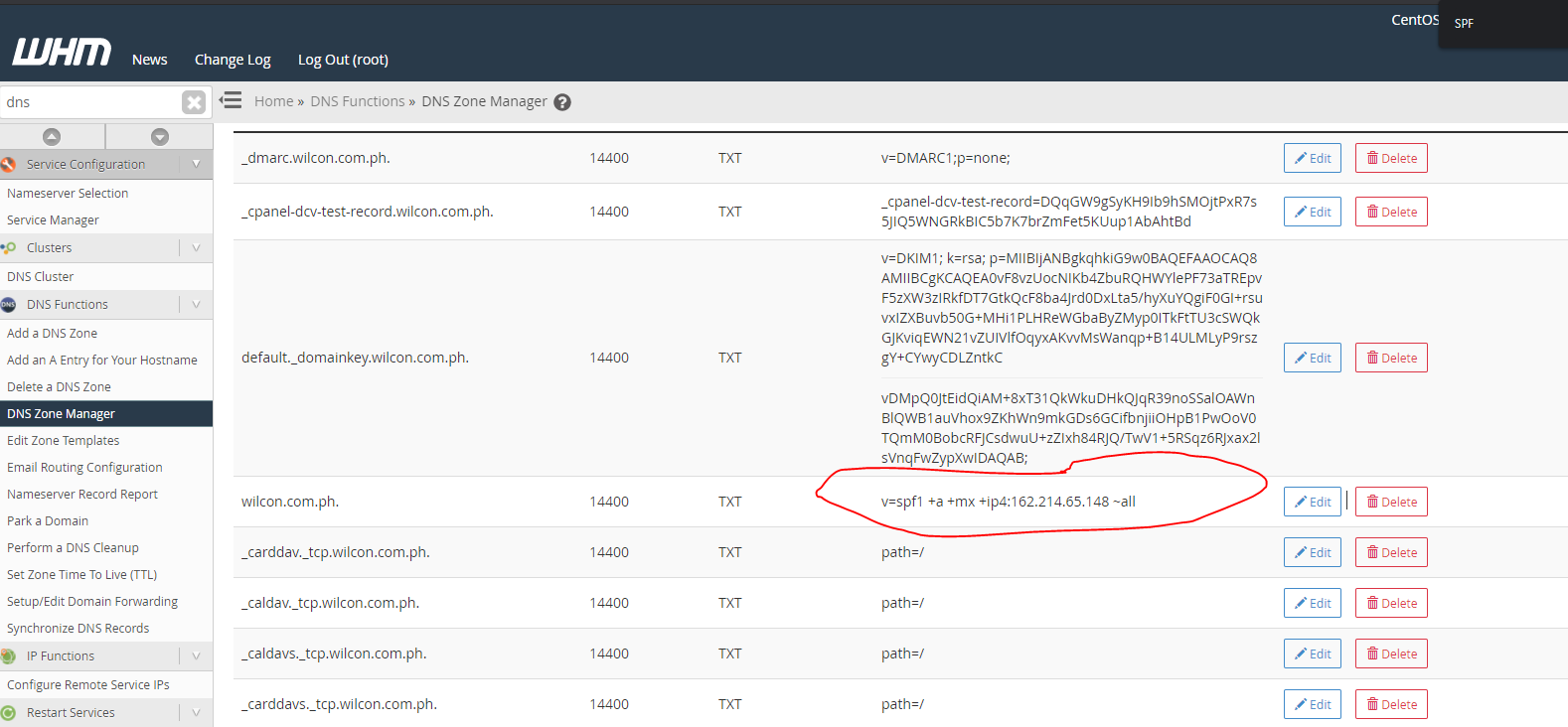Clear the dns search field
Image resolution: width=1568 pixels, height=727 pixels.
pyautogui.click(x=194, y=102)
